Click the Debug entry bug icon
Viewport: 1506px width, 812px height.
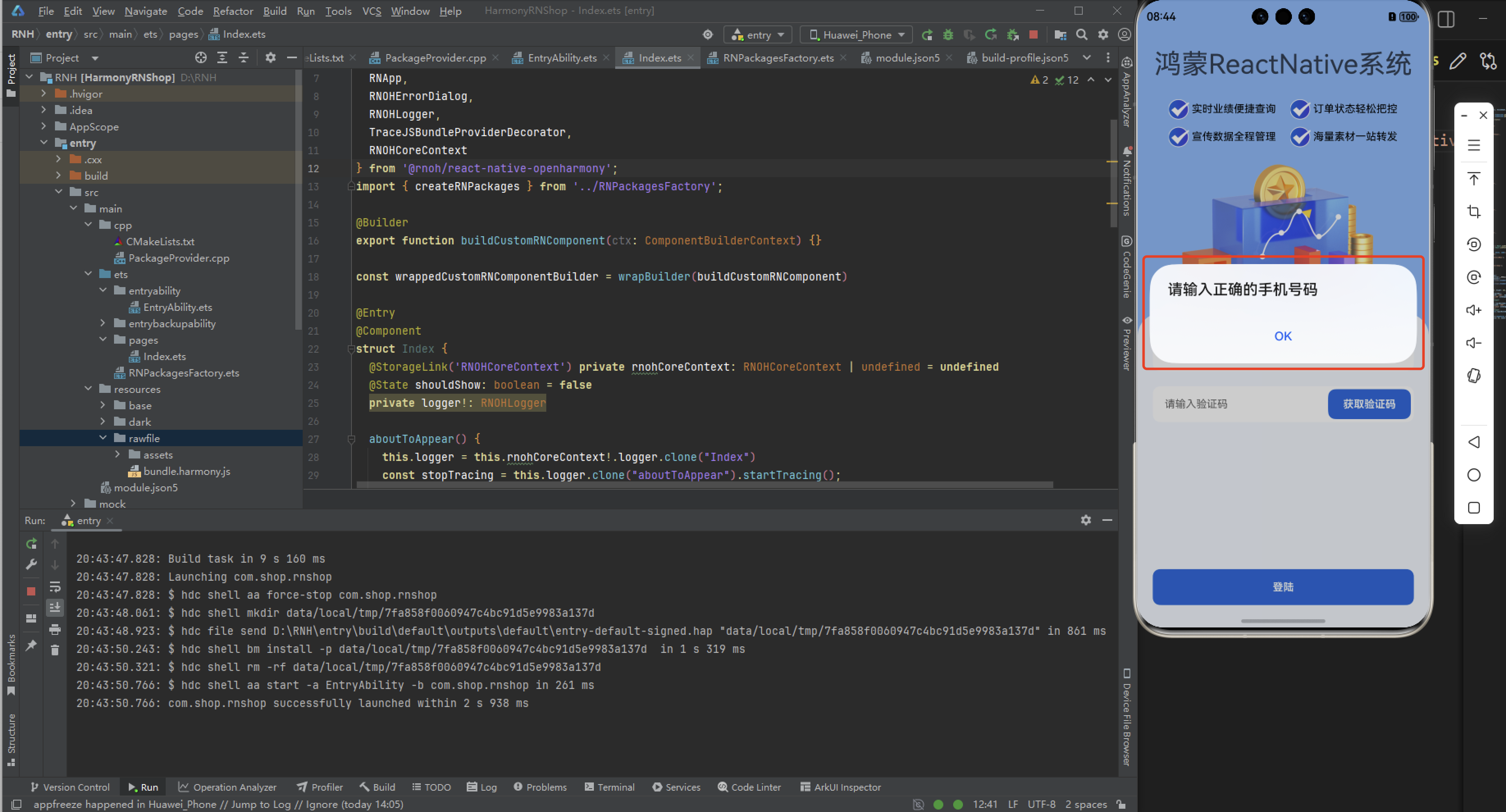click(948, 35)
